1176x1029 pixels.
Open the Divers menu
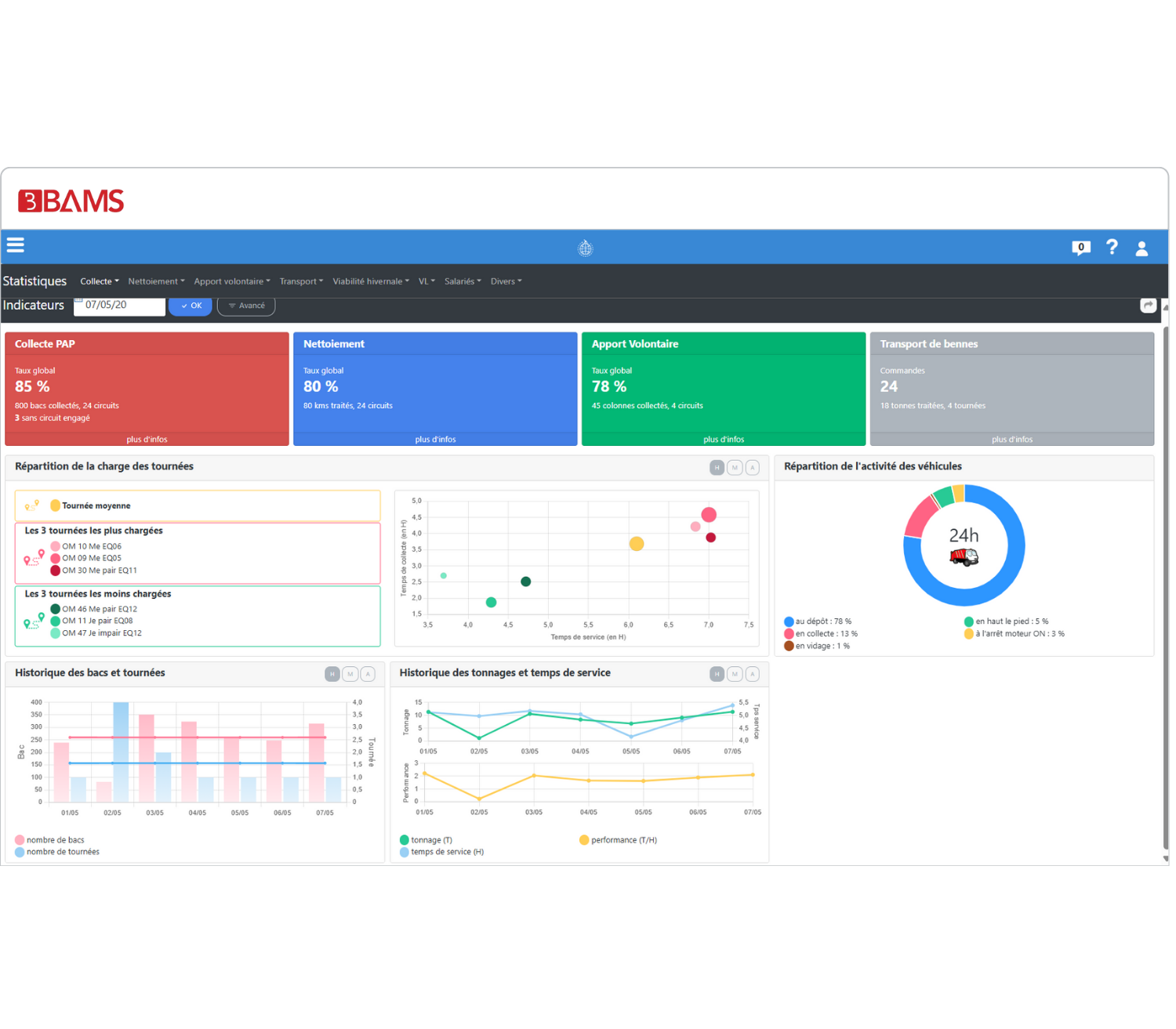tap(506, 281)
